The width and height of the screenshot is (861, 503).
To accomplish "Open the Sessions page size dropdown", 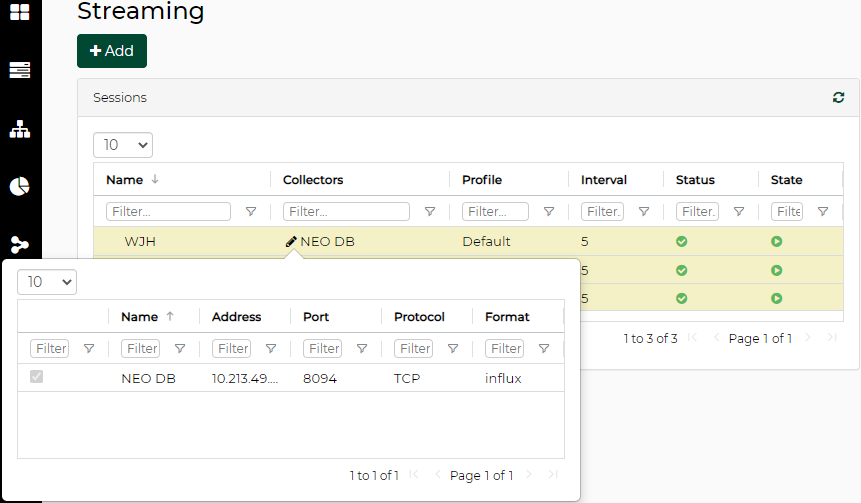I will point(123,145).
